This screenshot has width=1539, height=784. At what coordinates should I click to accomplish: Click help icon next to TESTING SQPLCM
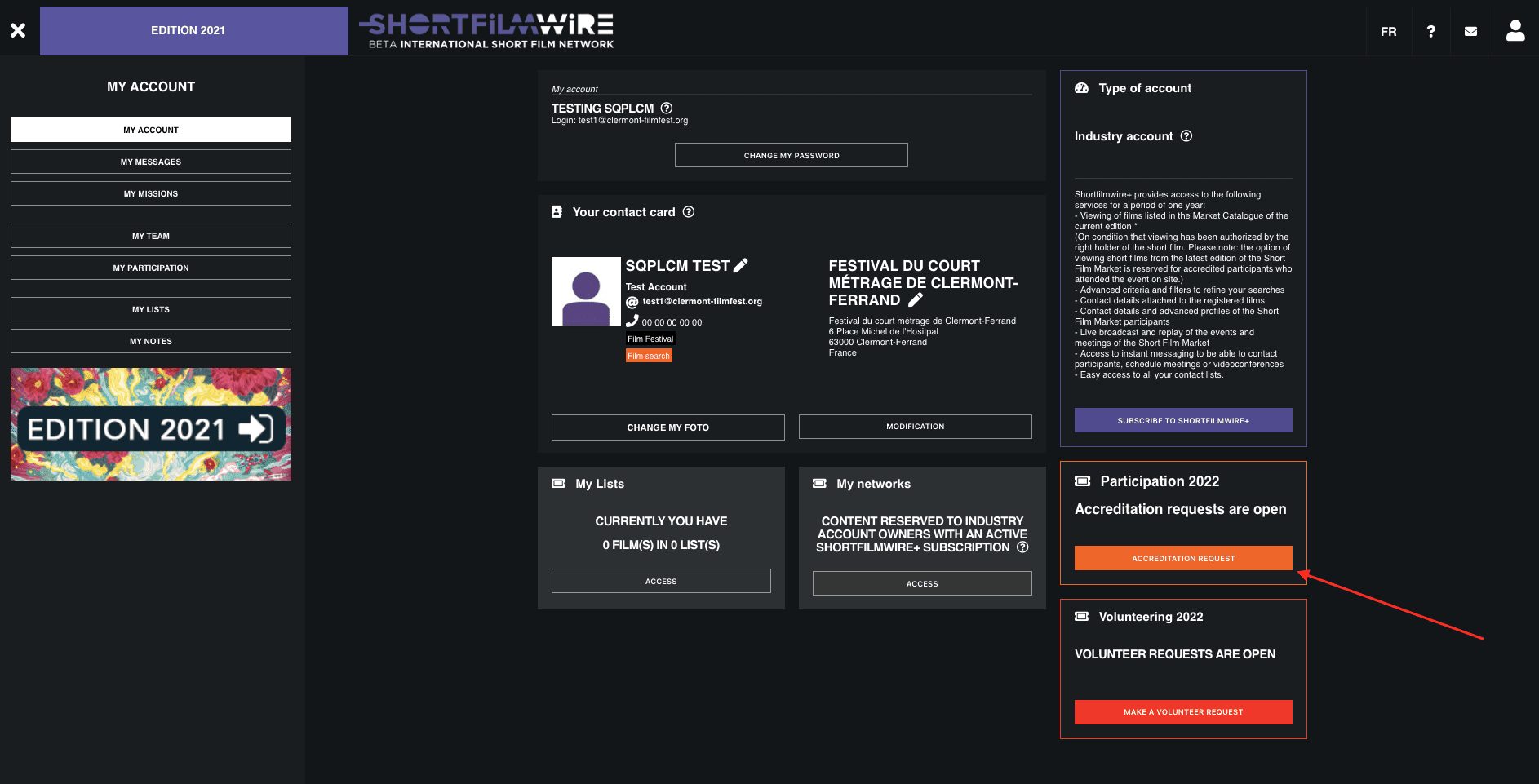click(x=667, y=108)
